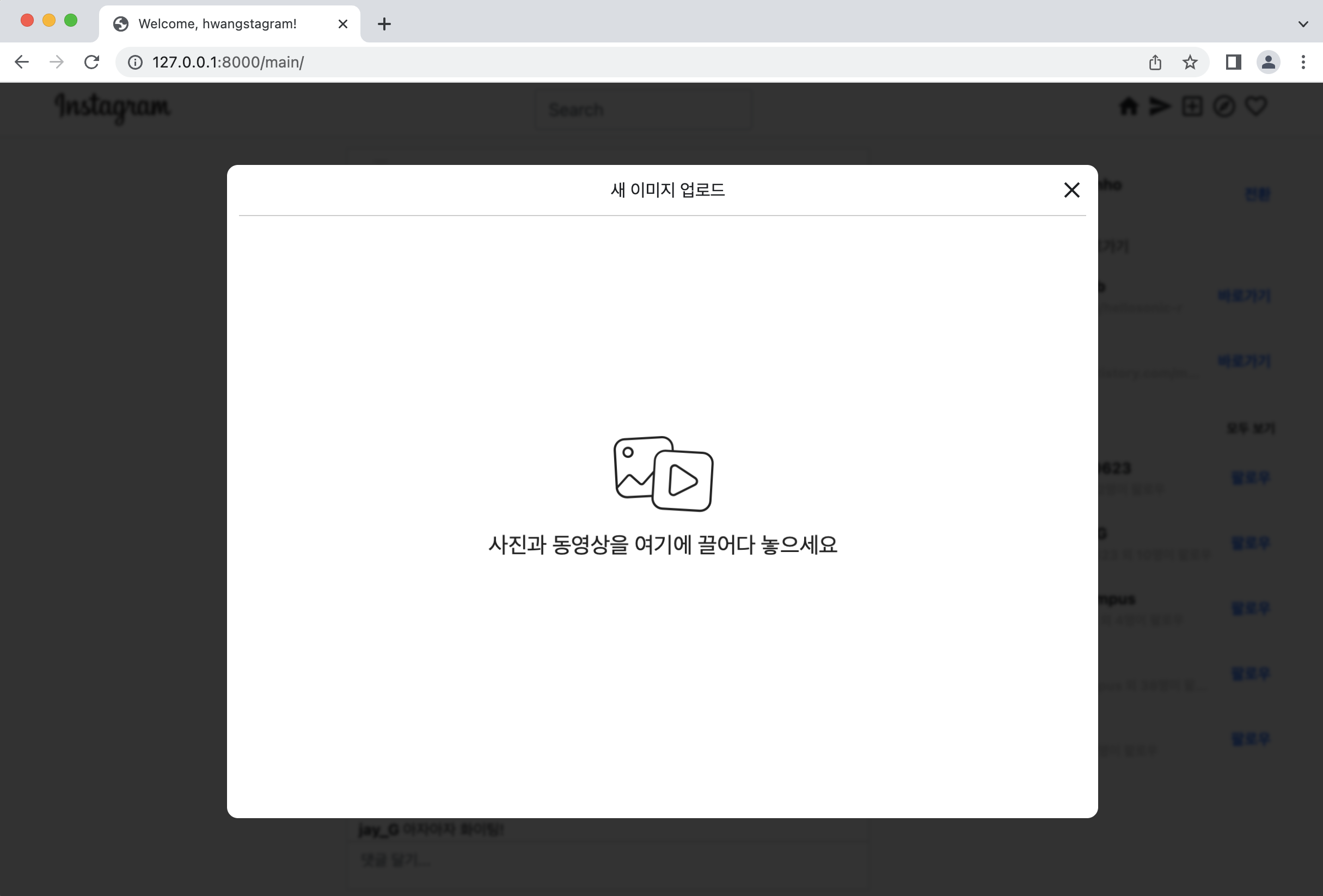Image resolution: width=1323 pixels, height=896 pixels.
Task: Close the image upload modal
Action: click(x=1071, y=190)
